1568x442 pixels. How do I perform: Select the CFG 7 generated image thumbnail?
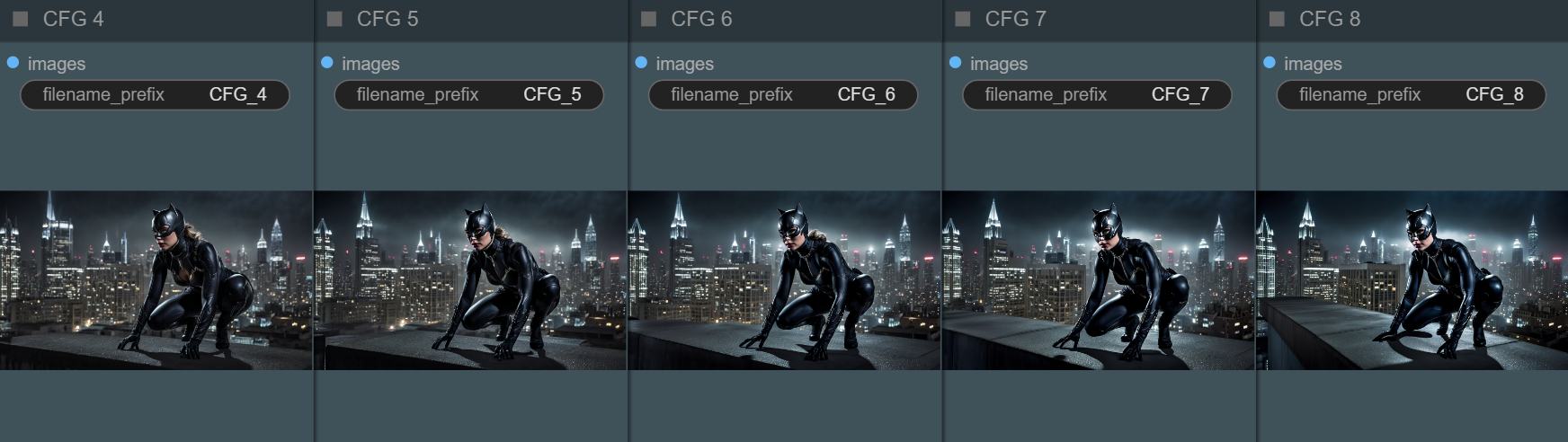tap(1098, 279)
